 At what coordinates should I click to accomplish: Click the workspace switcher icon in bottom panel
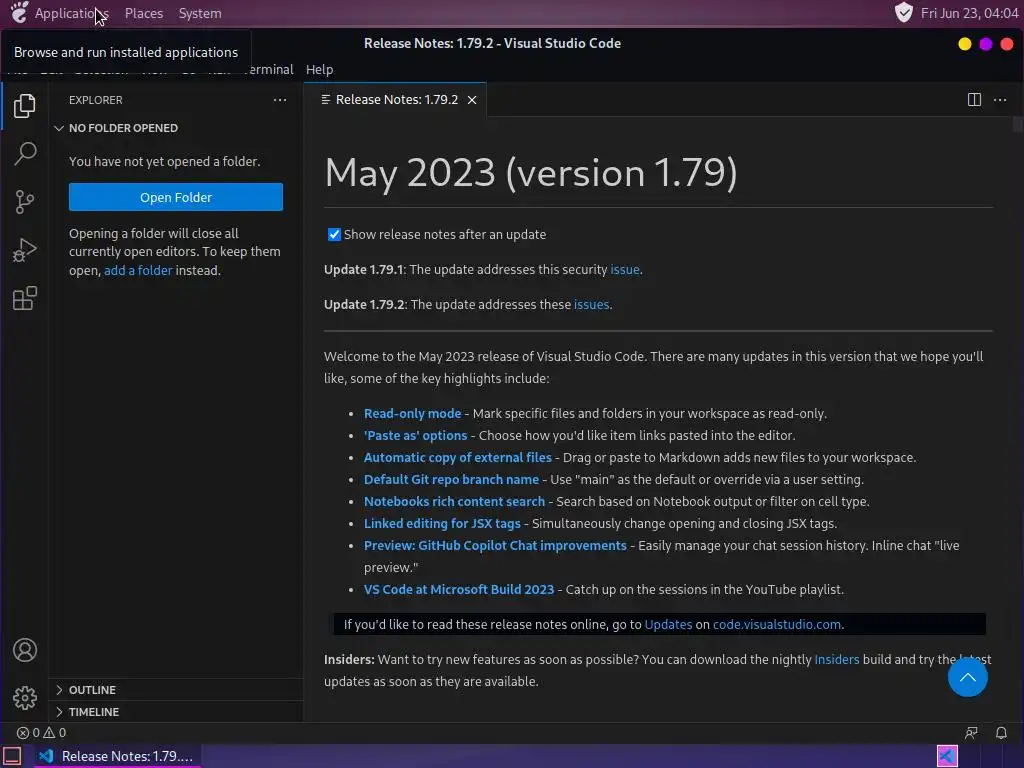947,756
